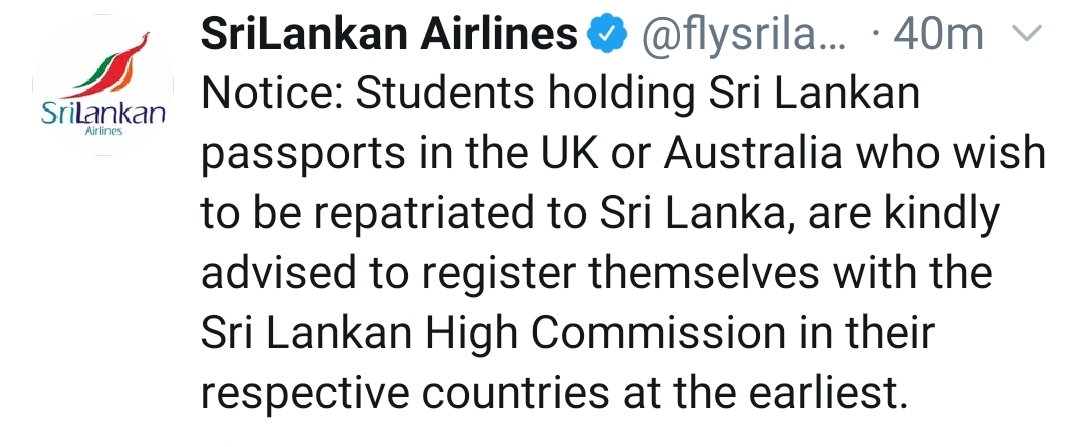Screen dimensions: 1080x447
Task: Click on the word Australia in tweet
Action: click(x=753, y=154)
